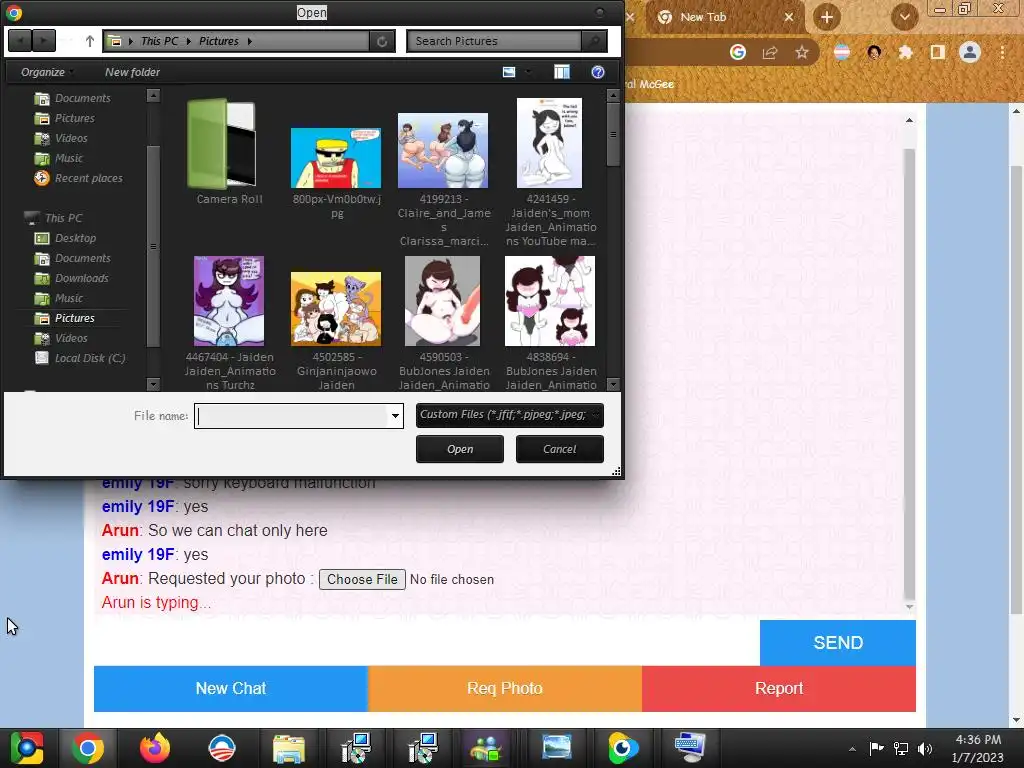Image resolution: width=1024 pixels, height=768 pixels.
Task: Click the blue SEND button
Action: (x=838, y=643)
